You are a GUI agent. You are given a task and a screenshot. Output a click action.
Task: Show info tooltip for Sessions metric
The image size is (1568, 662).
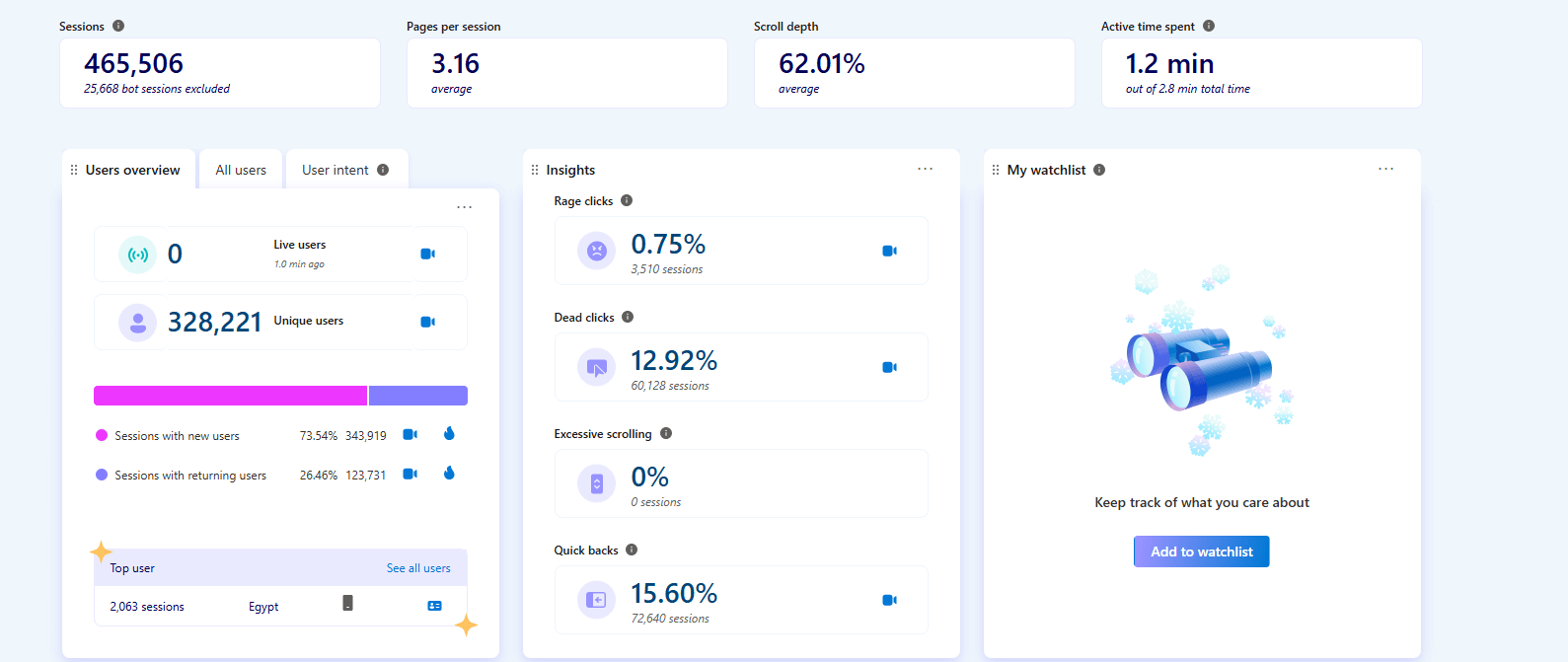tap(118, 27)
